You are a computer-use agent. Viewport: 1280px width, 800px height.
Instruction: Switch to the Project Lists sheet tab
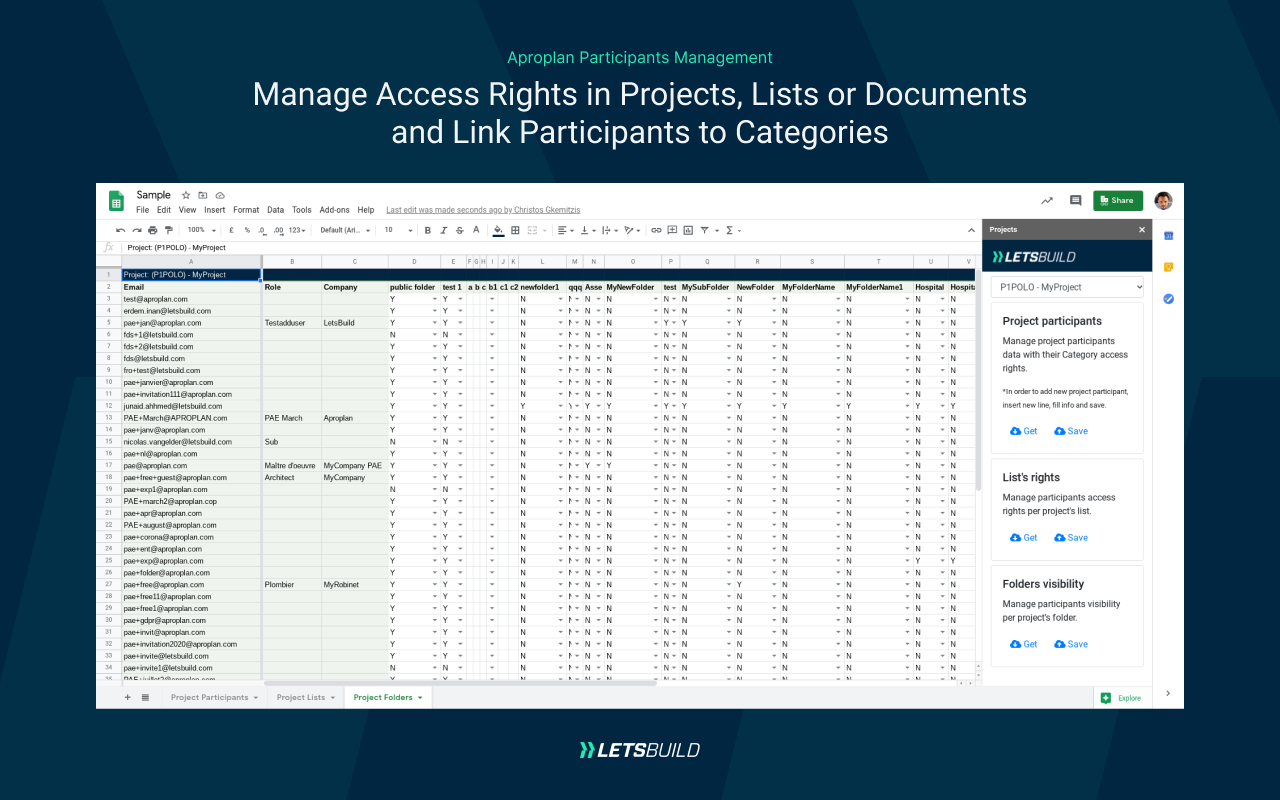(x=305, y=697)
